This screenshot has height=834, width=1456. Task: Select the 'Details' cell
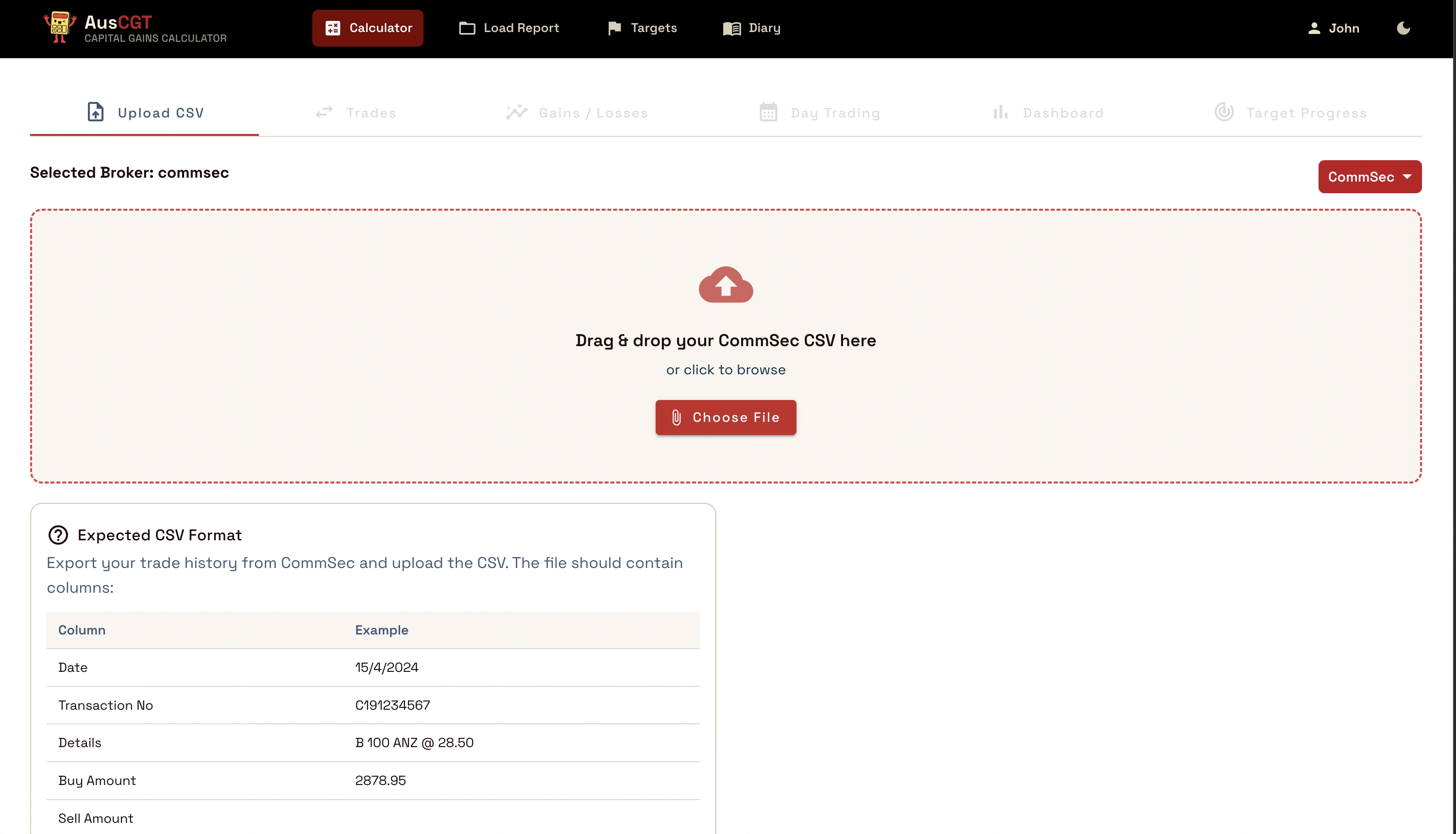(x=80, y=743)
